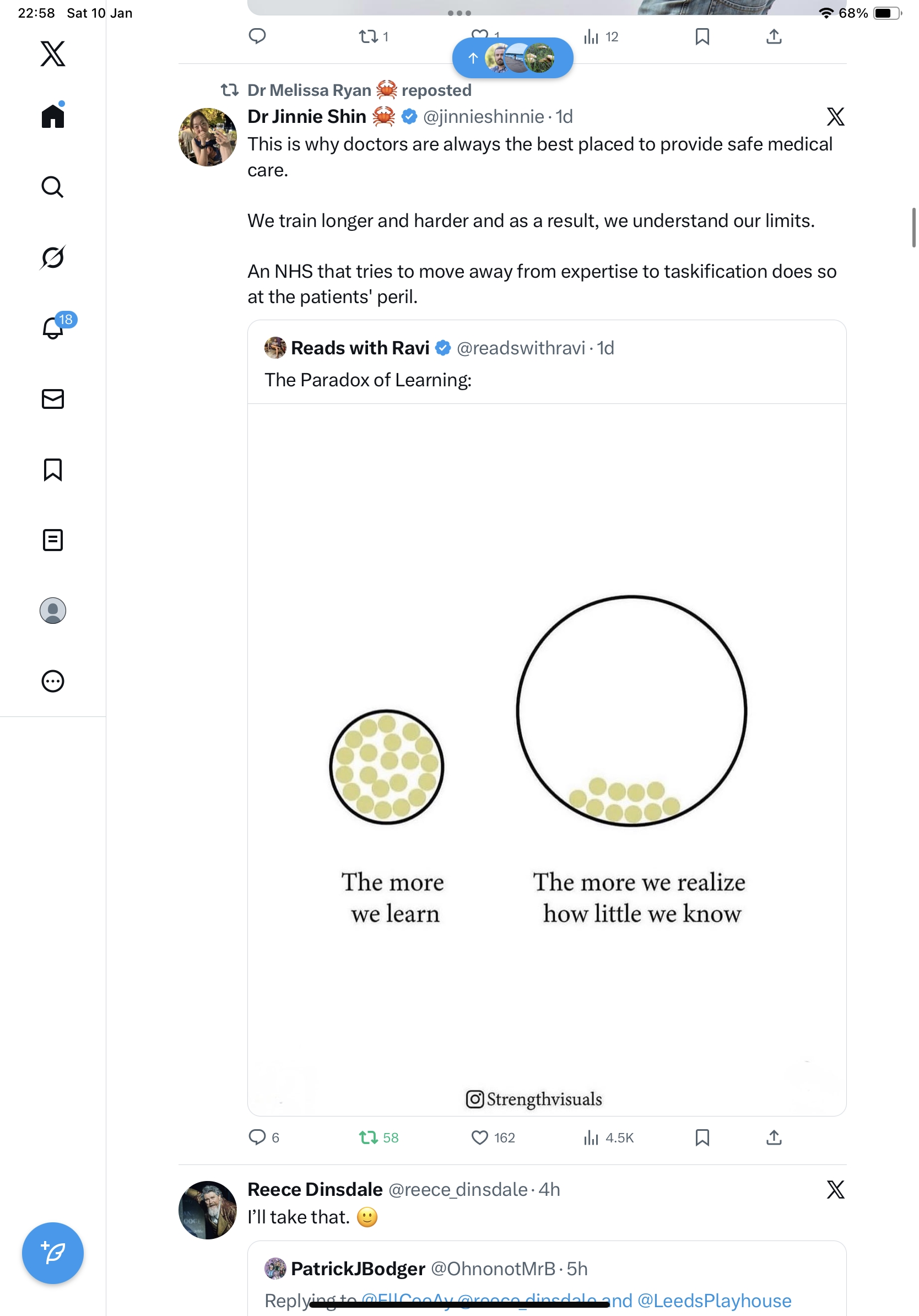This screenshot has height=1316, width=919.
Task: Open sidebar Bookmarks icon
Action: [53, 470]
